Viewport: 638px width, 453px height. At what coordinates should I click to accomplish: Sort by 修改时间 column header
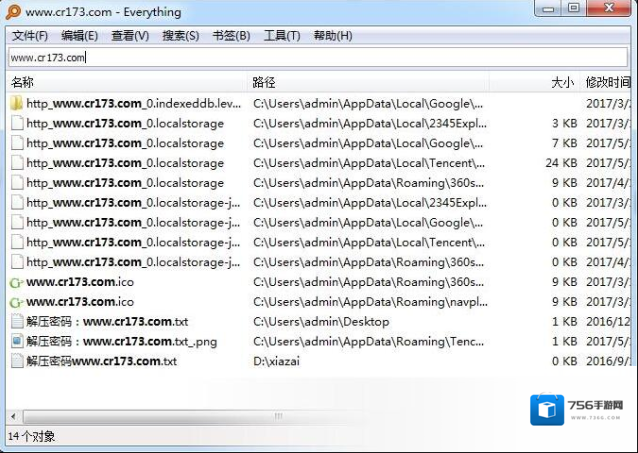[x=607, y=83]
